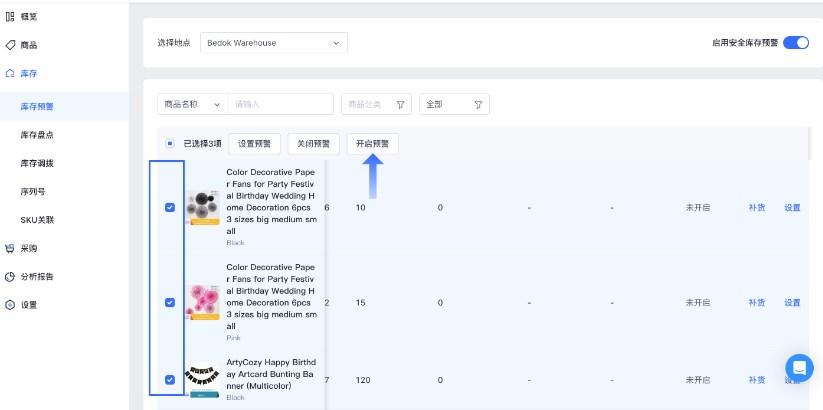Uncheck the Black paper fans product checkbox
Image resolution: width=823 pixels, height=410 pixels.
point(169,208)
